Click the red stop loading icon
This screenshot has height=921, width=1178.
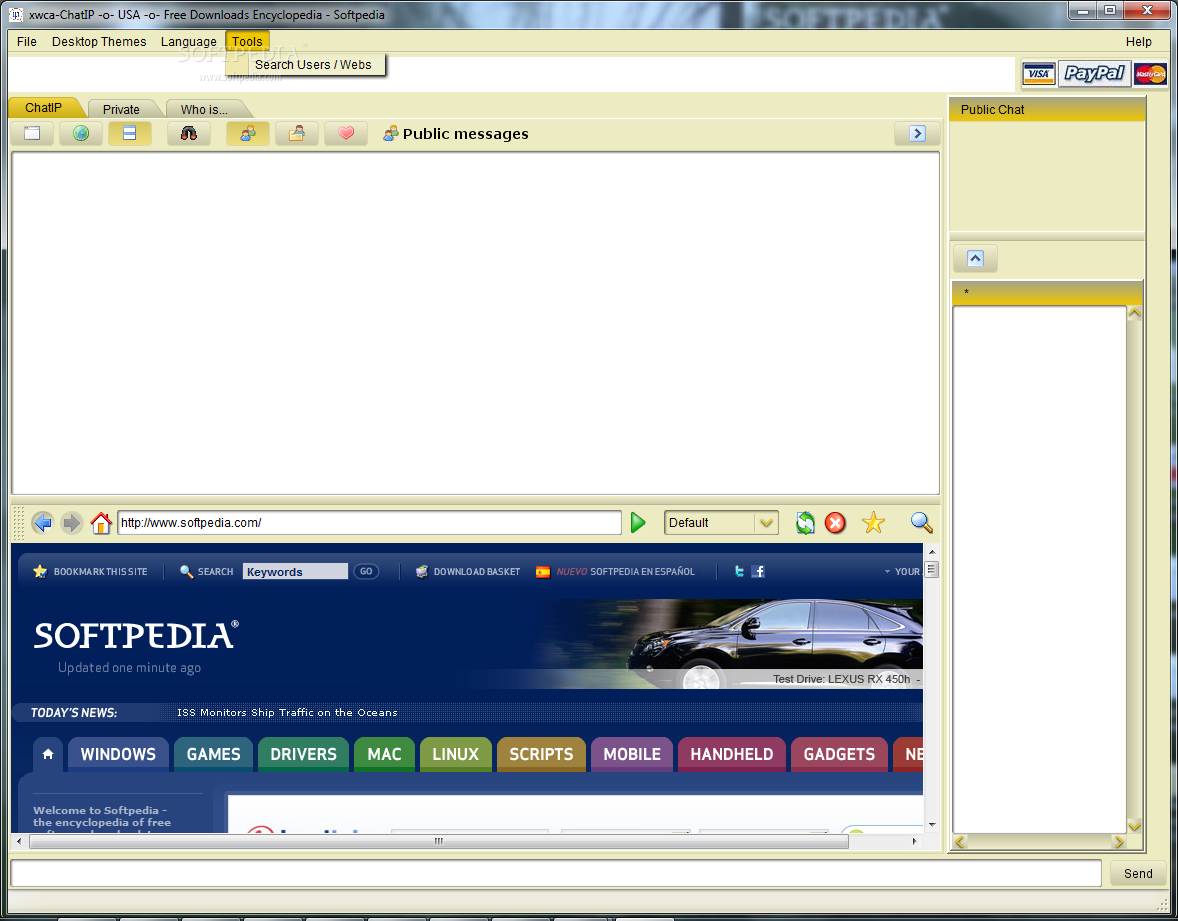pyautogui.click(x=835, y=522)
